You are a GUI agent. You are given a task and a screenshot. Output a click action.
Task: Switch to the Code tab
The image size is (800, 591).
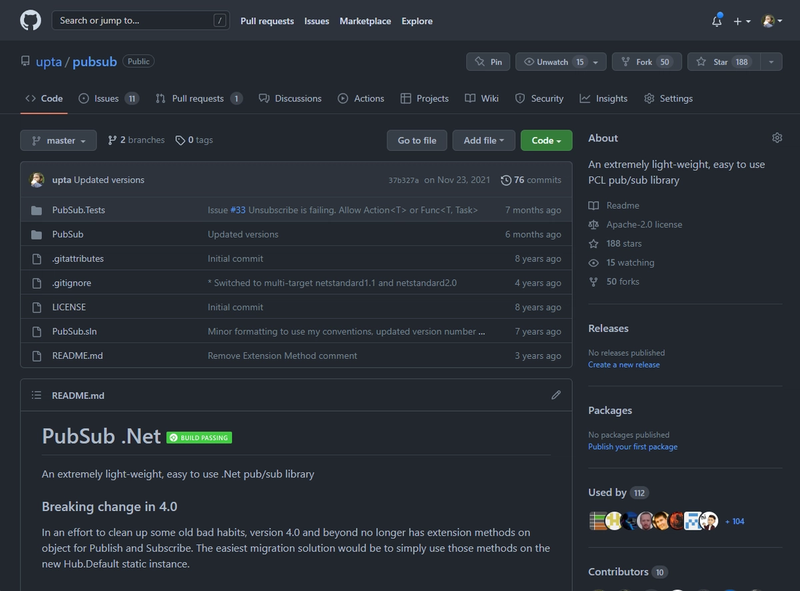[x=44, y=98]
